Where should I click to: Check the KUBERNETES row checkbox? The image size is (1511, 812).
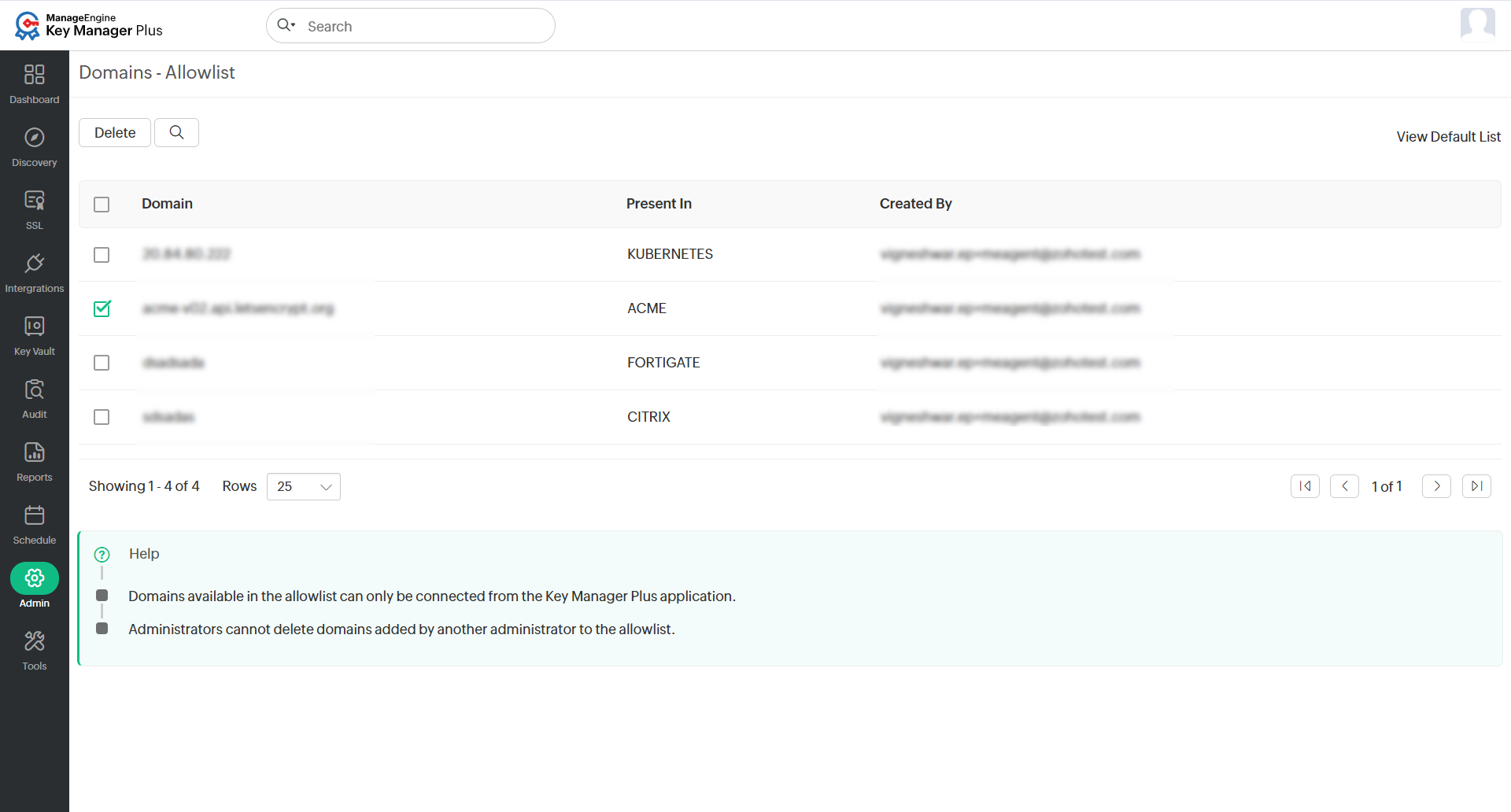102,255
